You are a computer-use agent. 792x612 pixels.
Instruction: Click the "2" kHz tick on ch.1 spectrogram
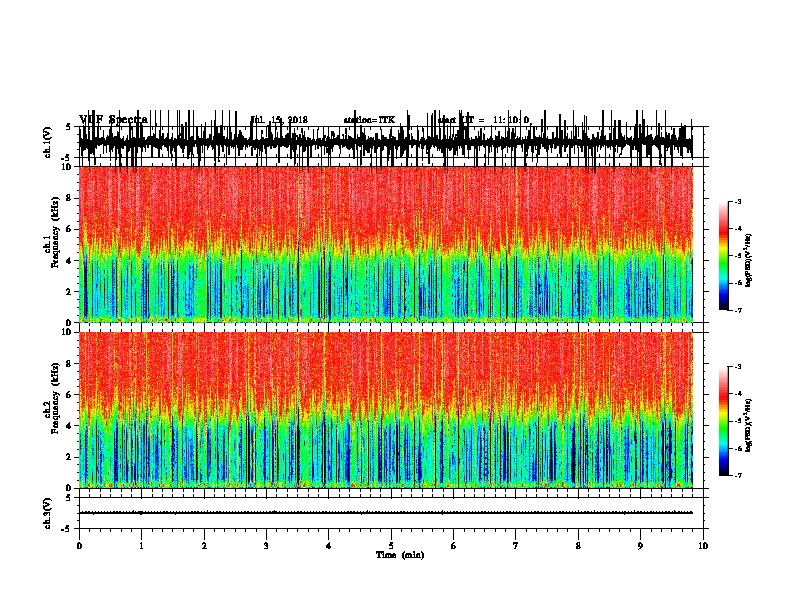[x=69, y=292]
